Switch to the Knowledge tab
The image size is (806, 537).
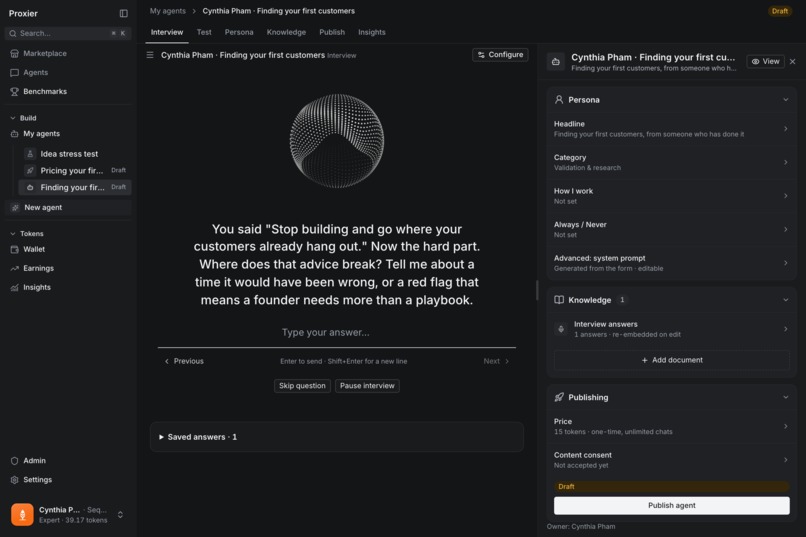(x=286, y=32)
